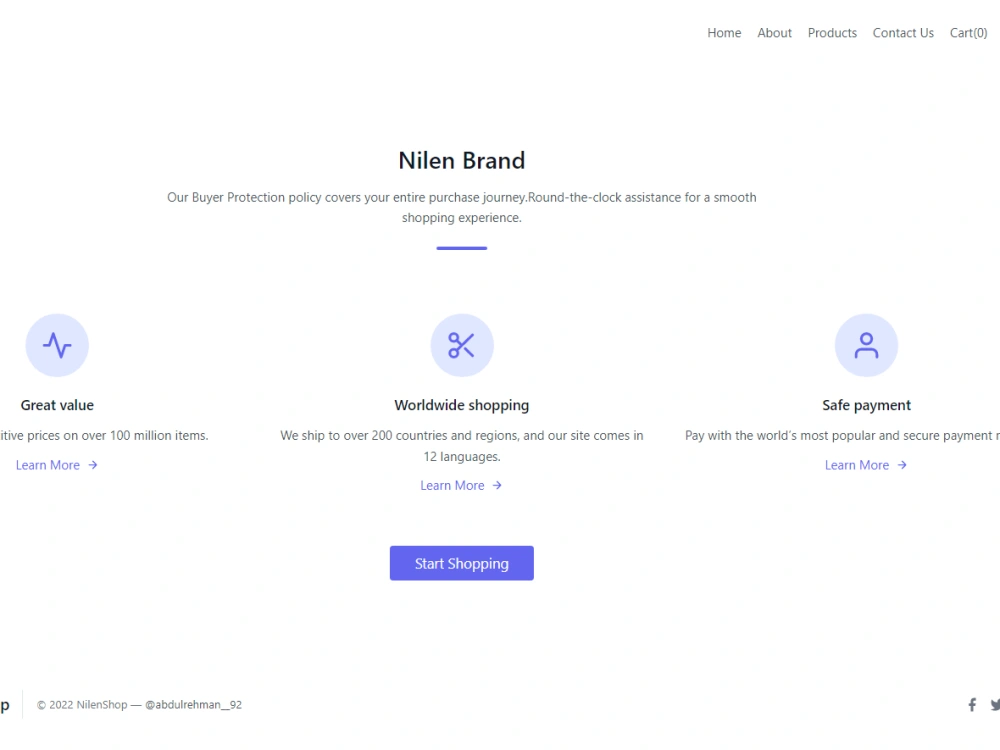Open Learn More under Safe payment

click(x=857, y=464)
